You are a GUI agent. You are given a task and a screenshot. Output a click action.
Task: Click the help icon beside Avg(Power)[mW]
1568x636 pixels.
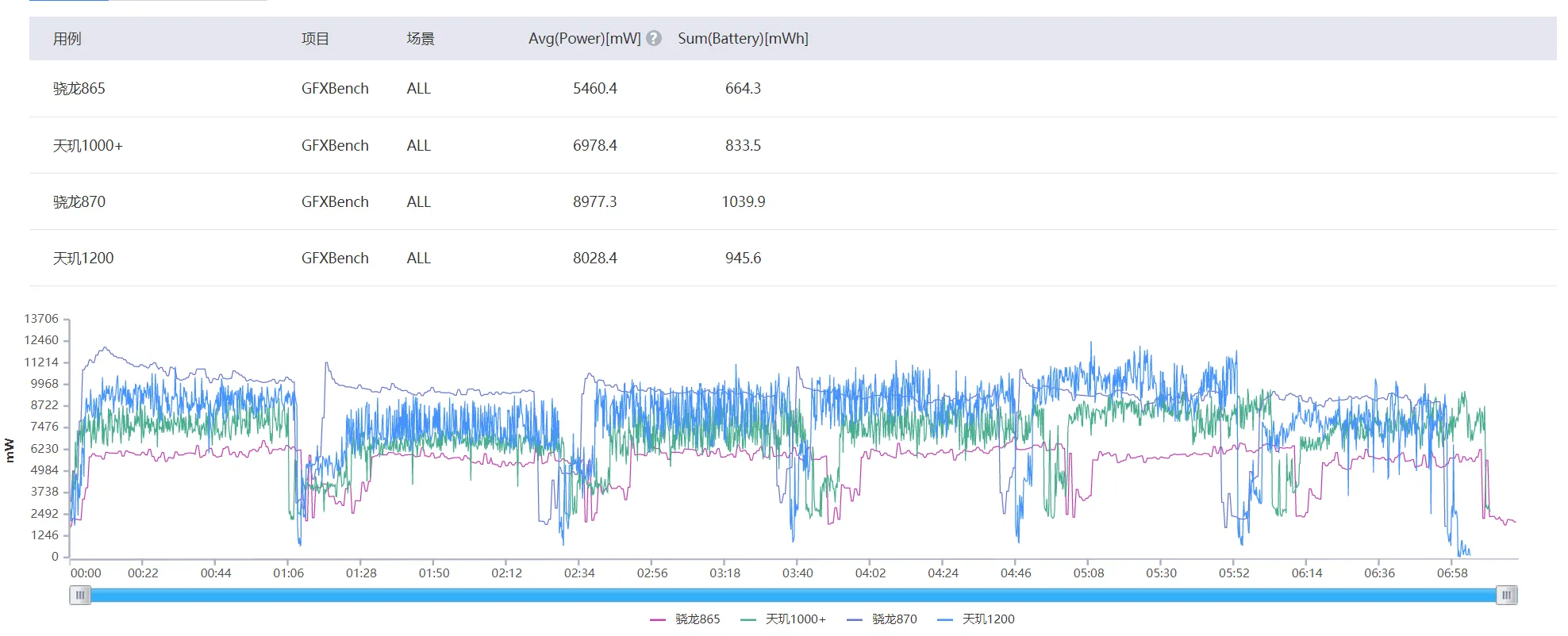click(654, 38)
